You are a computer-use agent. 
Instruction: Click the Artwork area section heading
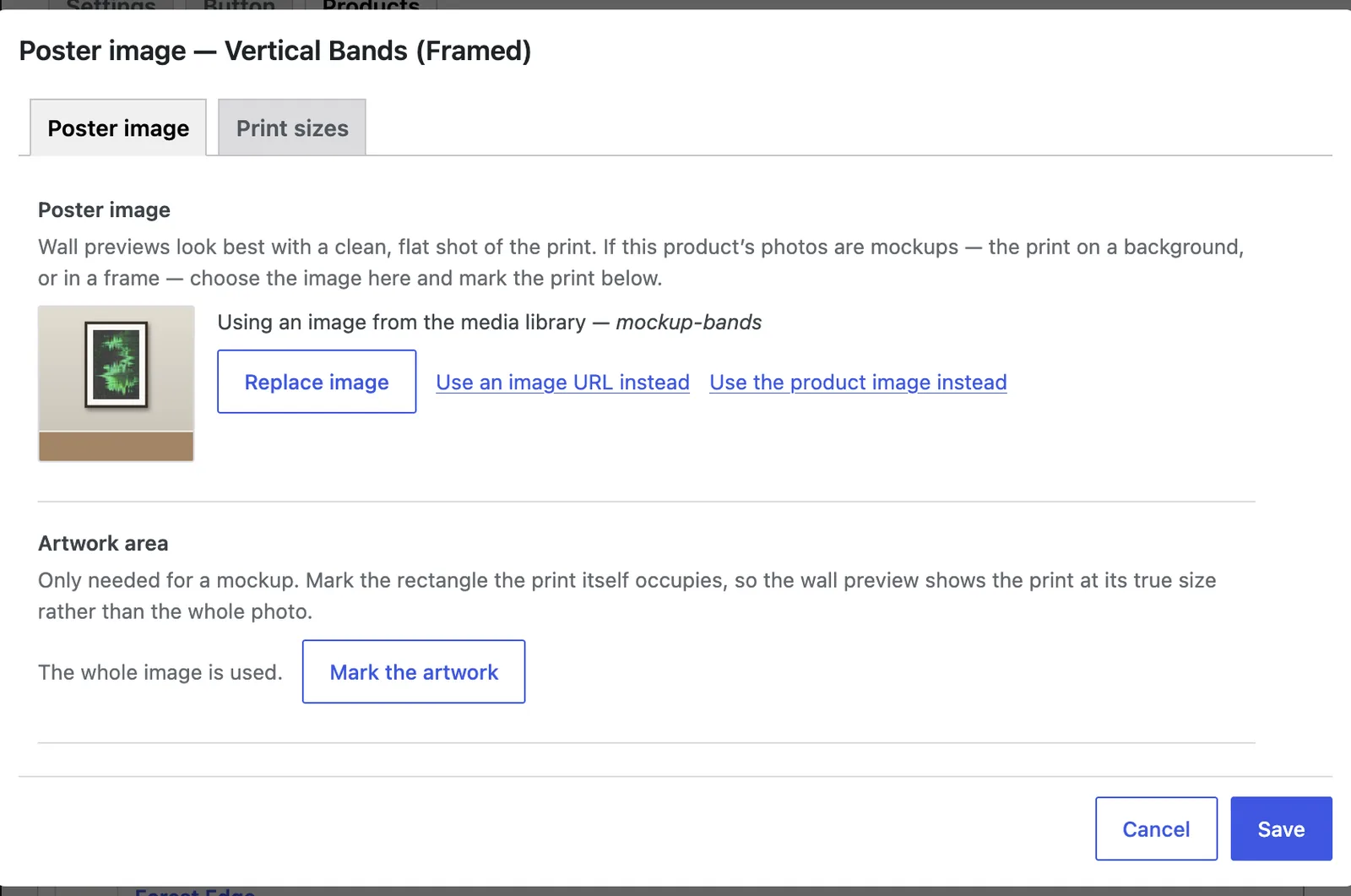(103, 543)
